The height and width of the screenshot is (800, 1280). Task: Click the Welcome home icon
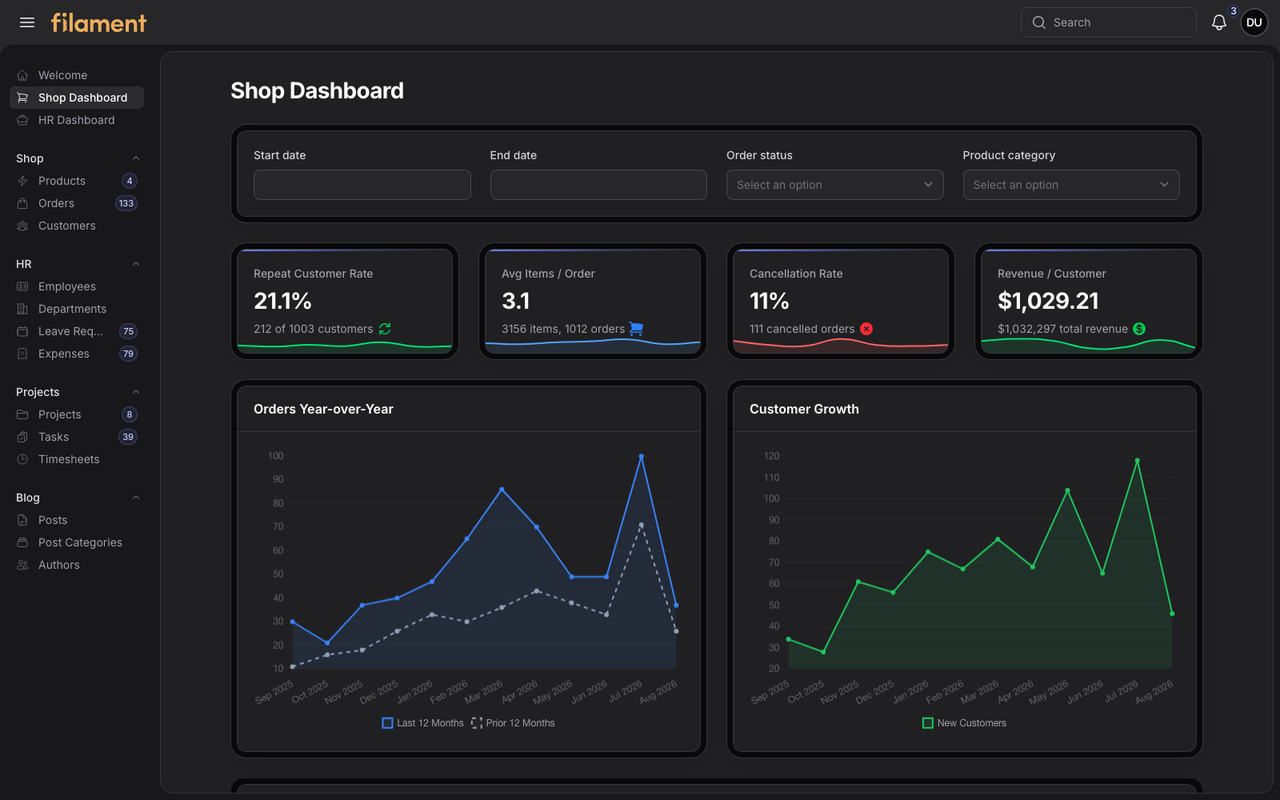coord(23,75)
